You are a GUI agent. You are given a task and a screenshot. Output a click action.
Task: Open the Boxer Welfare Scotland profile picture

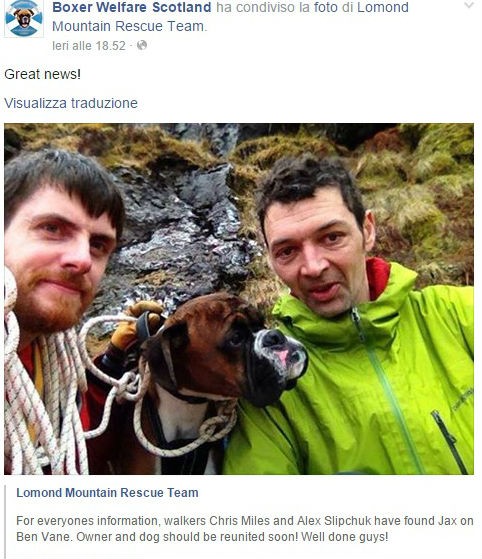[x=24, y=19]
